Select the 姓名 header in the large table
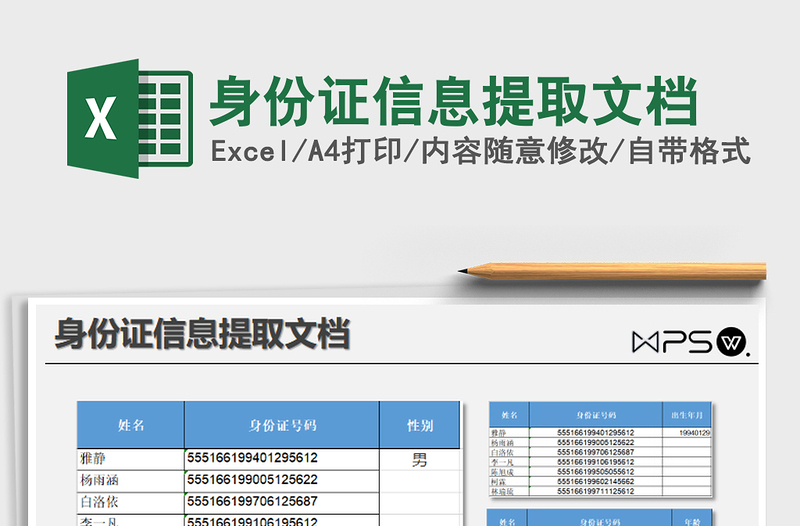This screenshot has width=800, height=526. (x=131, y=425)
